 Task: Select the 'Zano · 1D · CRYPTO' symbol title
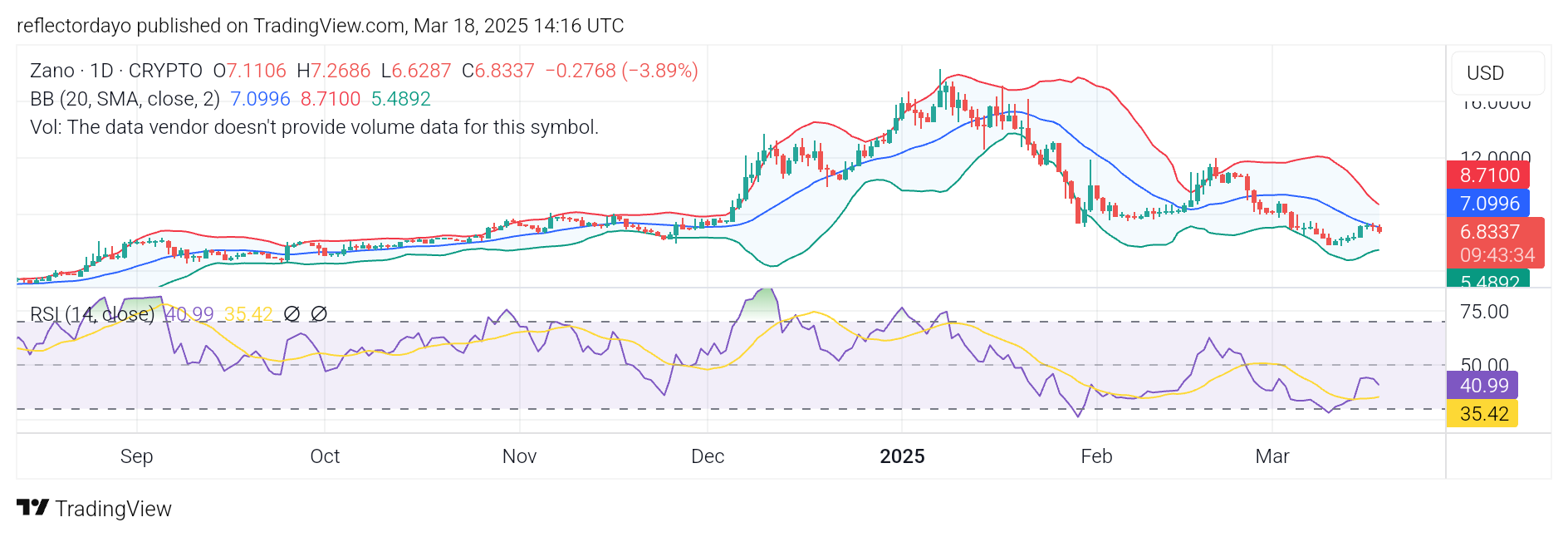click(x=116, y=71)
